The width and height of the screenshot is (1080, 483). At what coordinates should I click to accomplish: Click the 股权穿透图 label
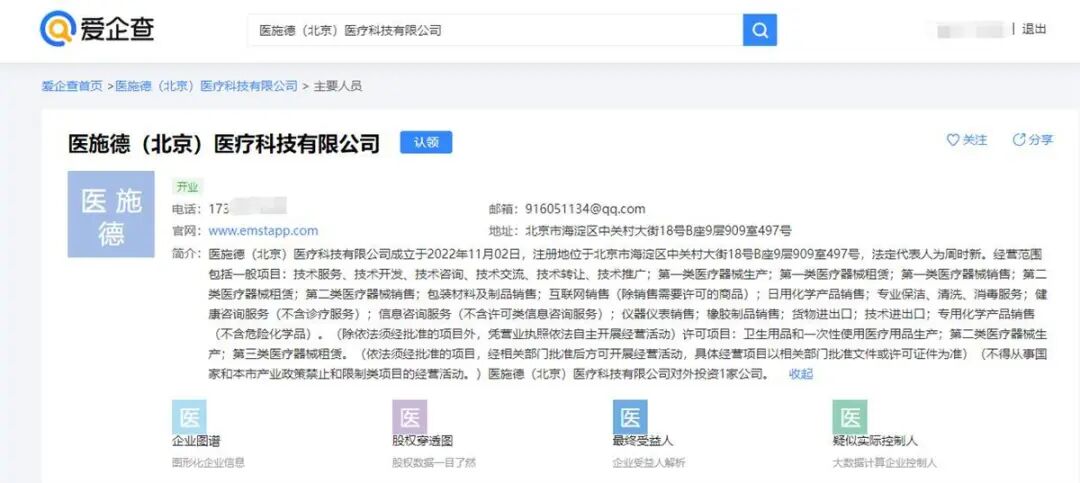pos(422,442)
